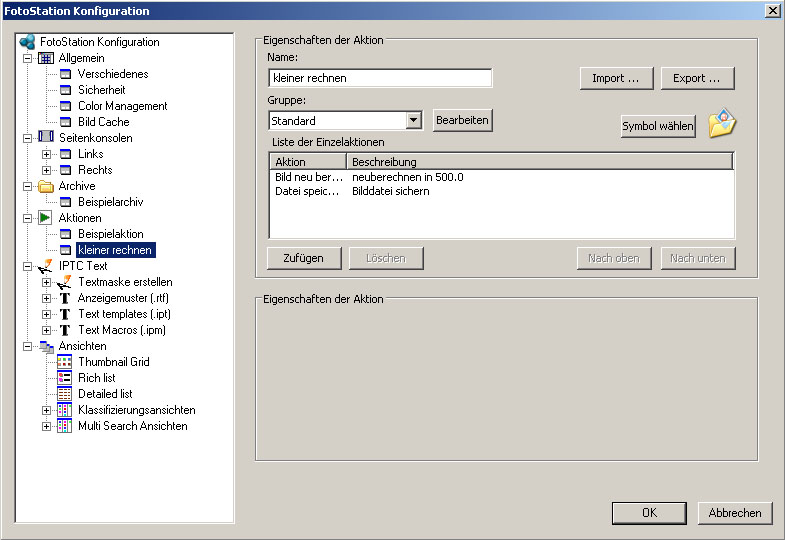Expand the Rechts tree node
The width and height of the screenshot is (785, 540).
(47, 171)
